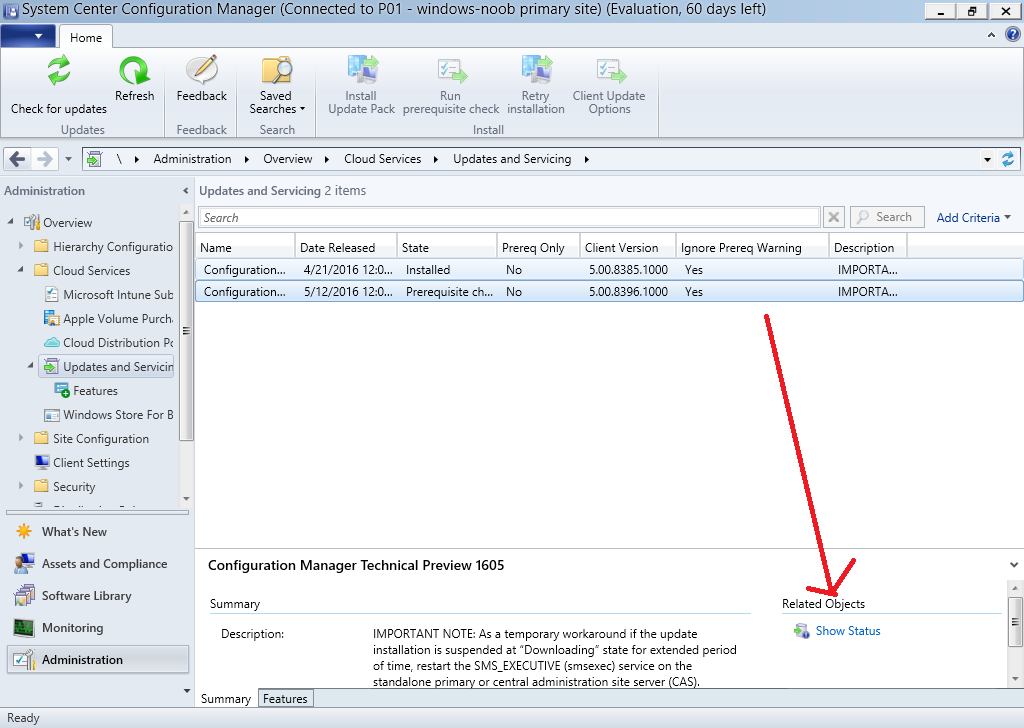Select the row with state Installed
Viewport: 1024px width, 728px height.
609,270
